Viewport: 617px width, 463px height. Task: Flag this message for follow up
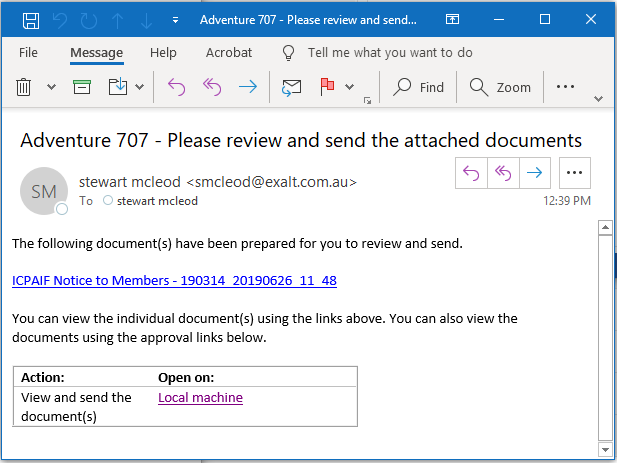(x=326, y=87)
